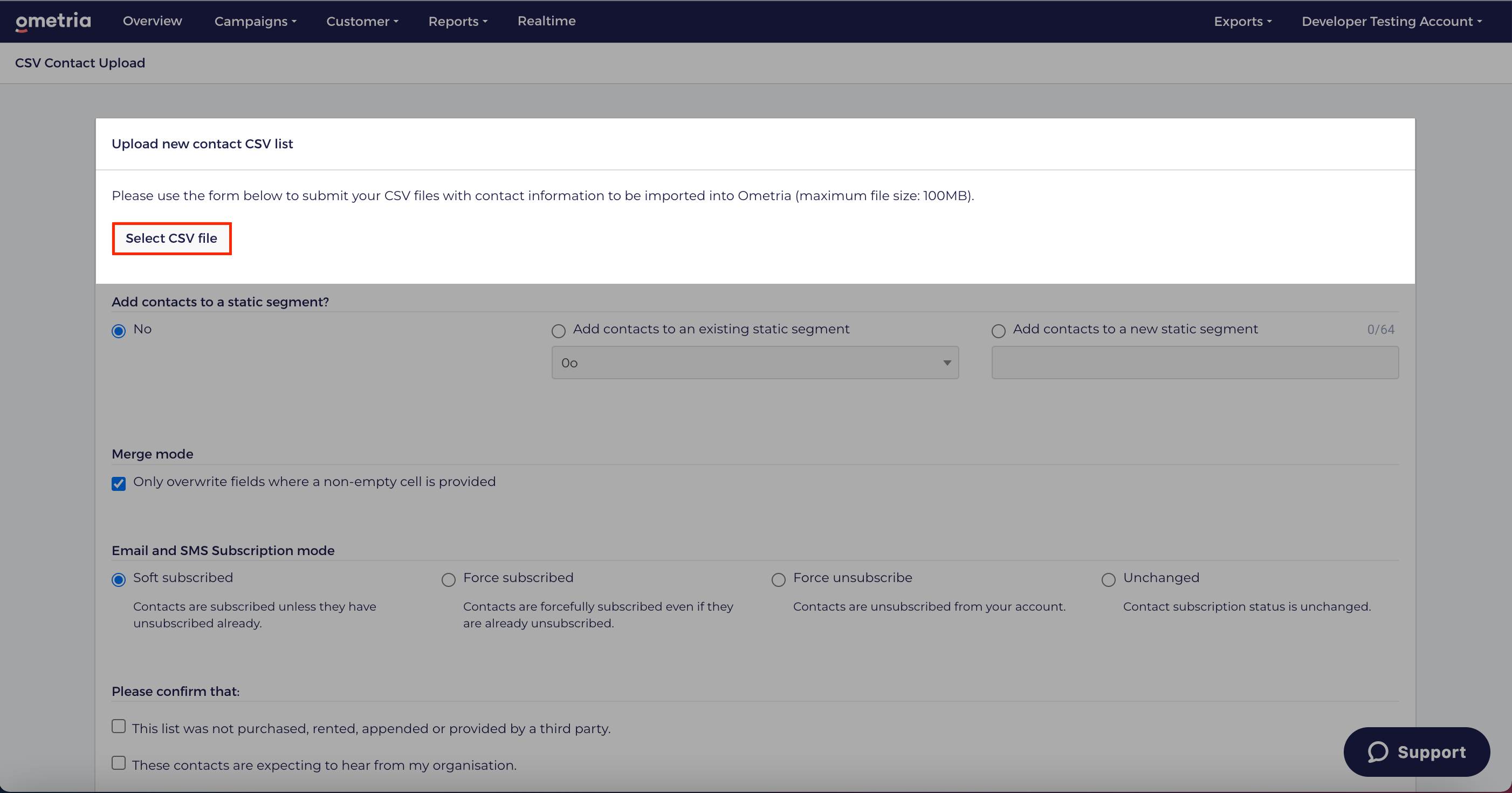Click the Please confirm that label
The width and height of the screenshot is (1512, 793).
point(175,692)
